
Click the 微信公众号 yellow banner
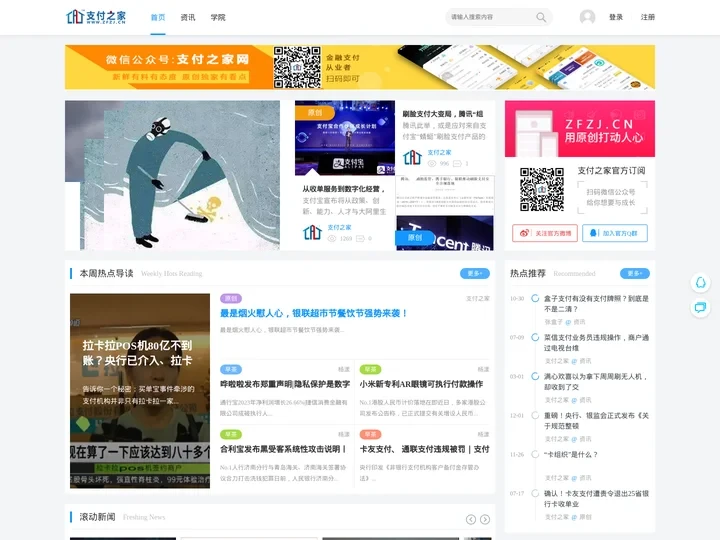(x=360, y=67)
